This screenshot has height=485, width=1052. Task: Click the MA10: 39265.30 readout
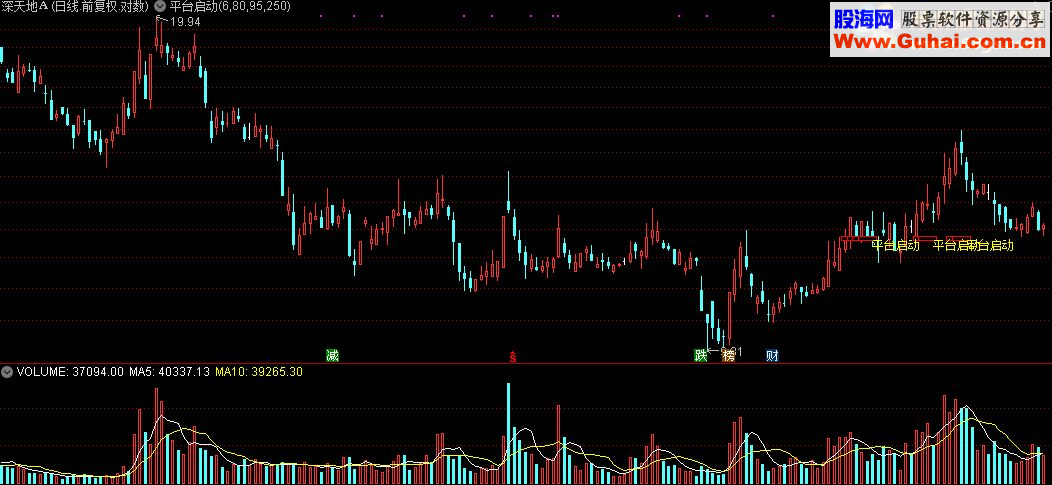(x=258, y=371)
